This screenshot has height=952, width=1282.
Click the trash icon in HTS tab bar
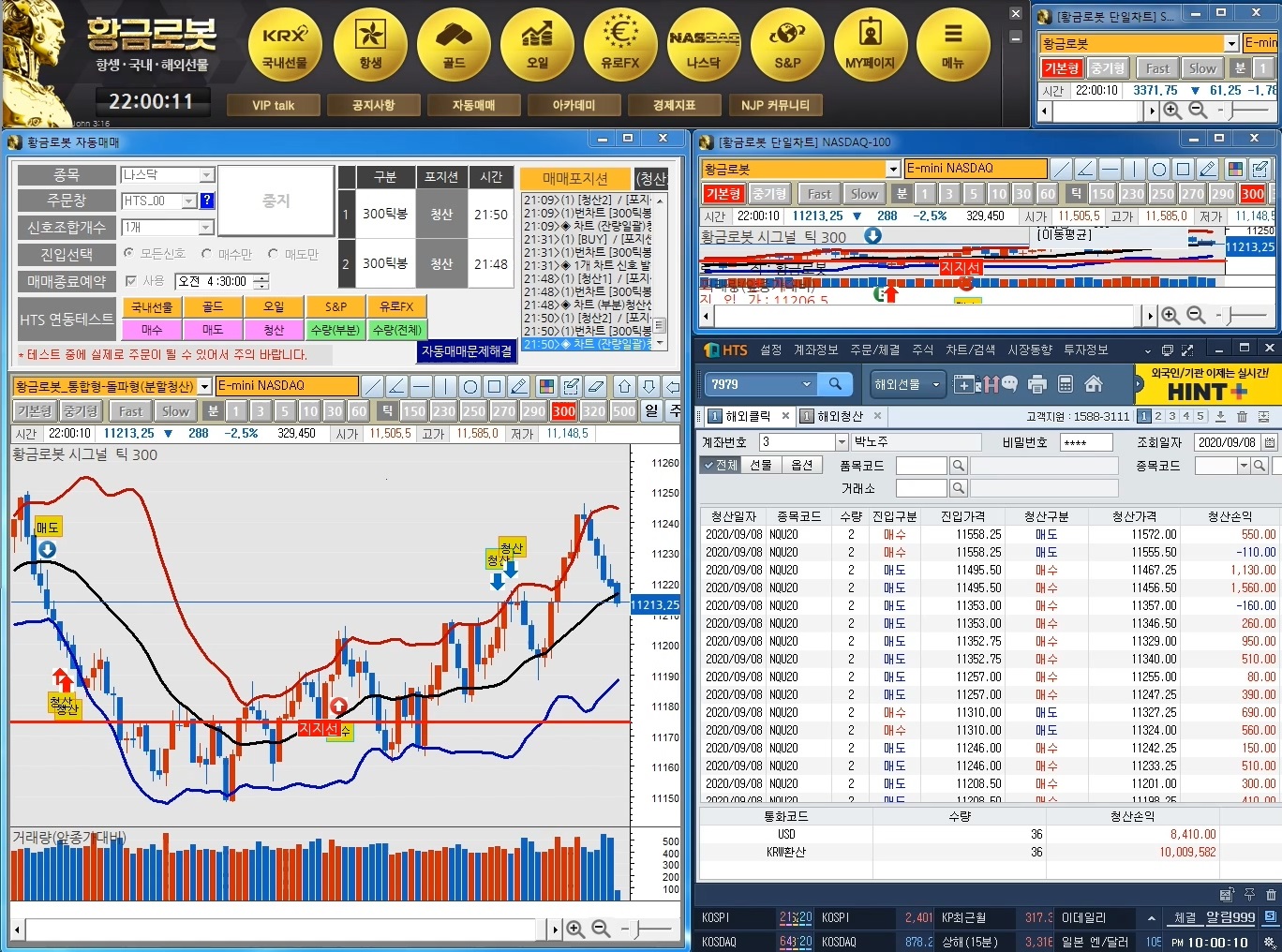click(x=1242, y=416)
